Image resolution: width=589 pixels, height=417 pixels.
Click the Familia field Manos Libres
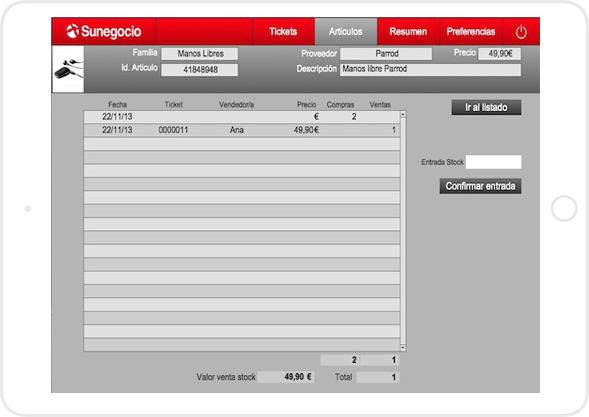[x=199, y=54]
